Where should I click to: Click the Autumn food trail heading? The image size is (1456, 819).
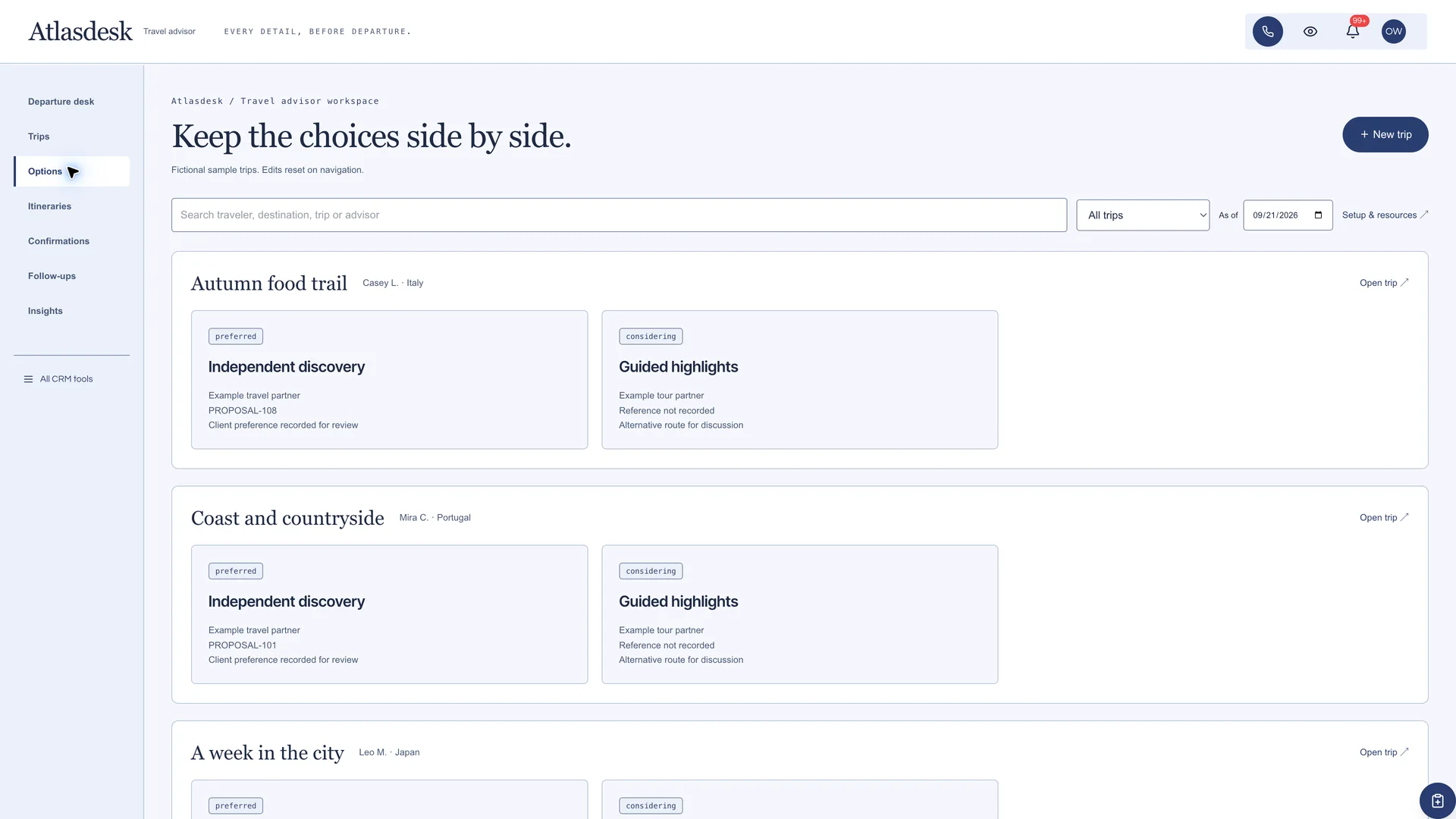[x=269, y=283]
